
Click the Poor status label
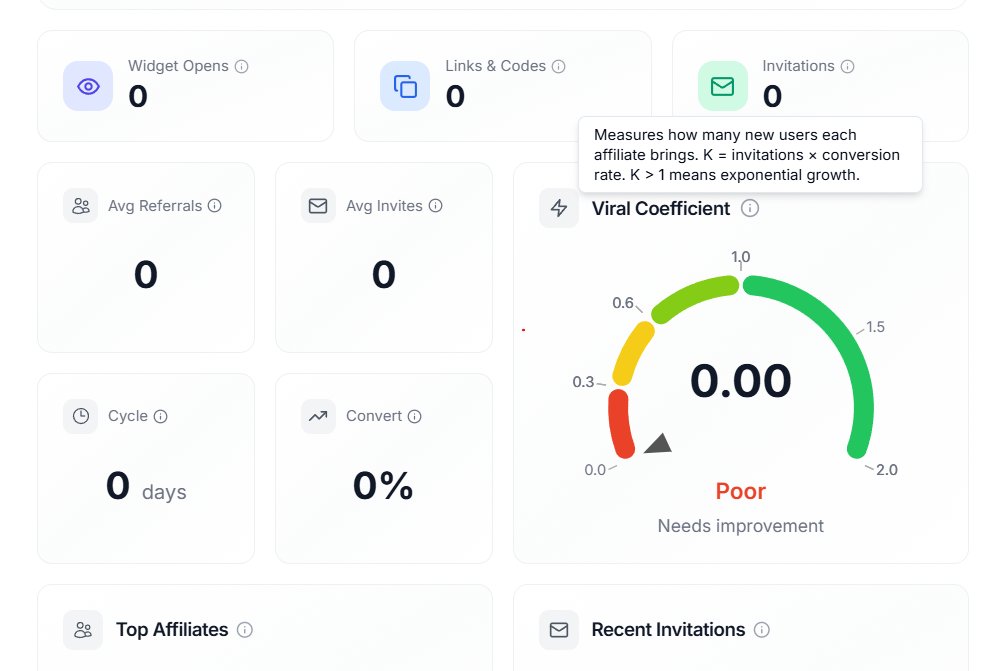pos(740,491)
